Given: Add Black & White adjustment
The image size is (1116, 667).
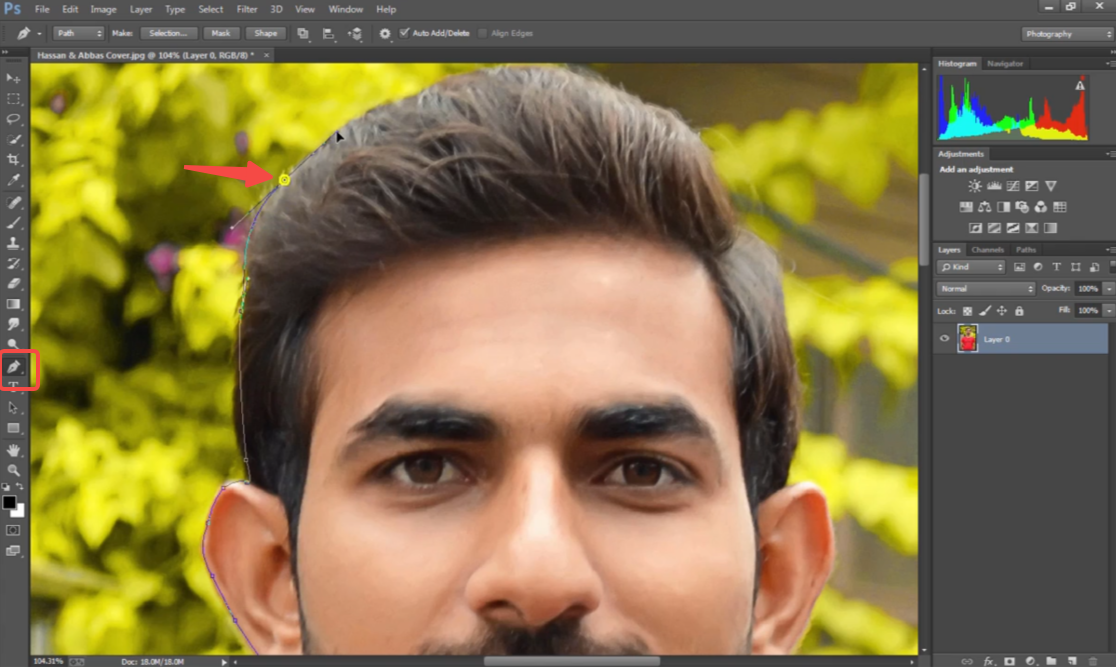Looking at the screenshot, I should pos(1004,207).
